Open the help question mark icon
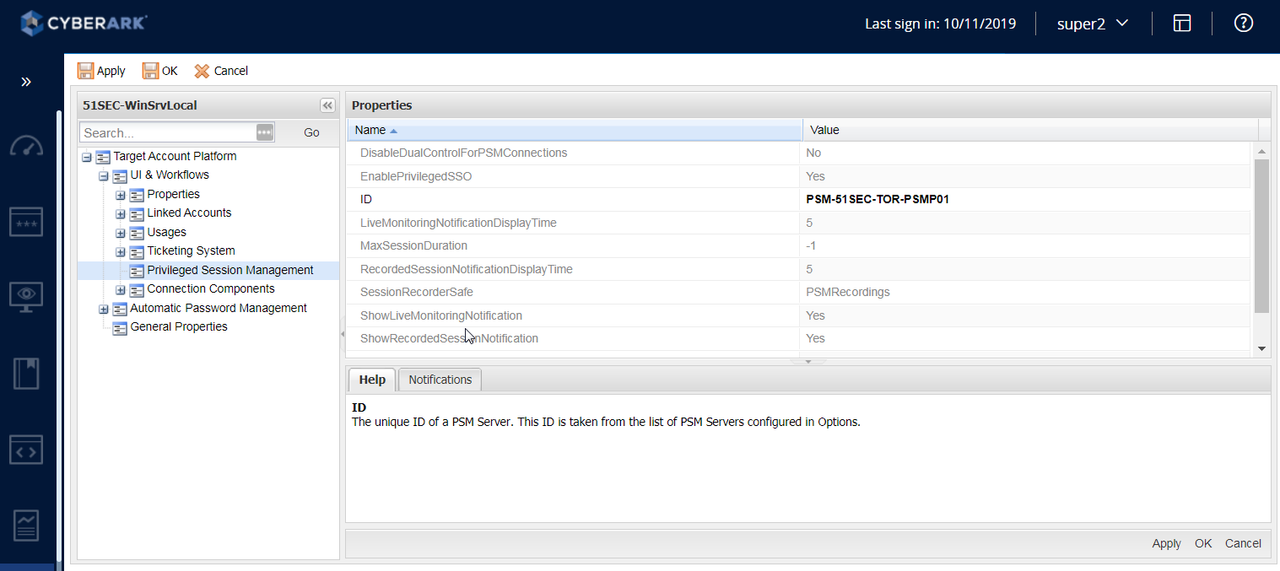The width and height of the screenshot is (1280, 571). 1243,23
